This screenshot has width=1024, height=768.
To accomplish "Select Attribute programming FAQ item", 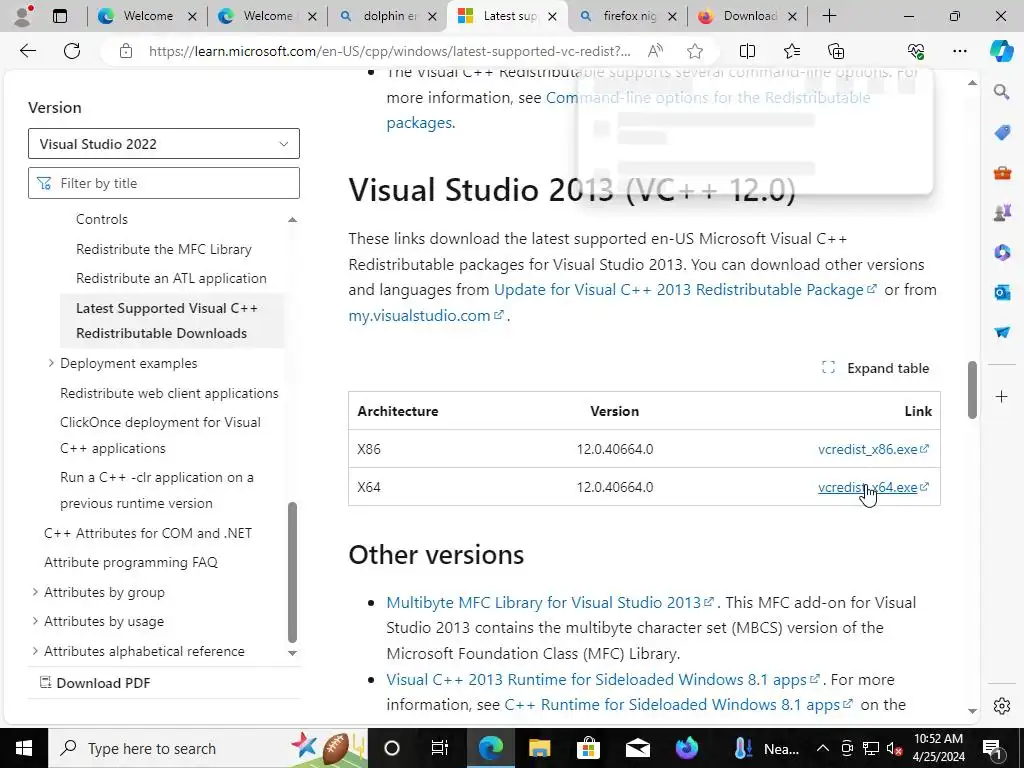I will pos(131,562).
